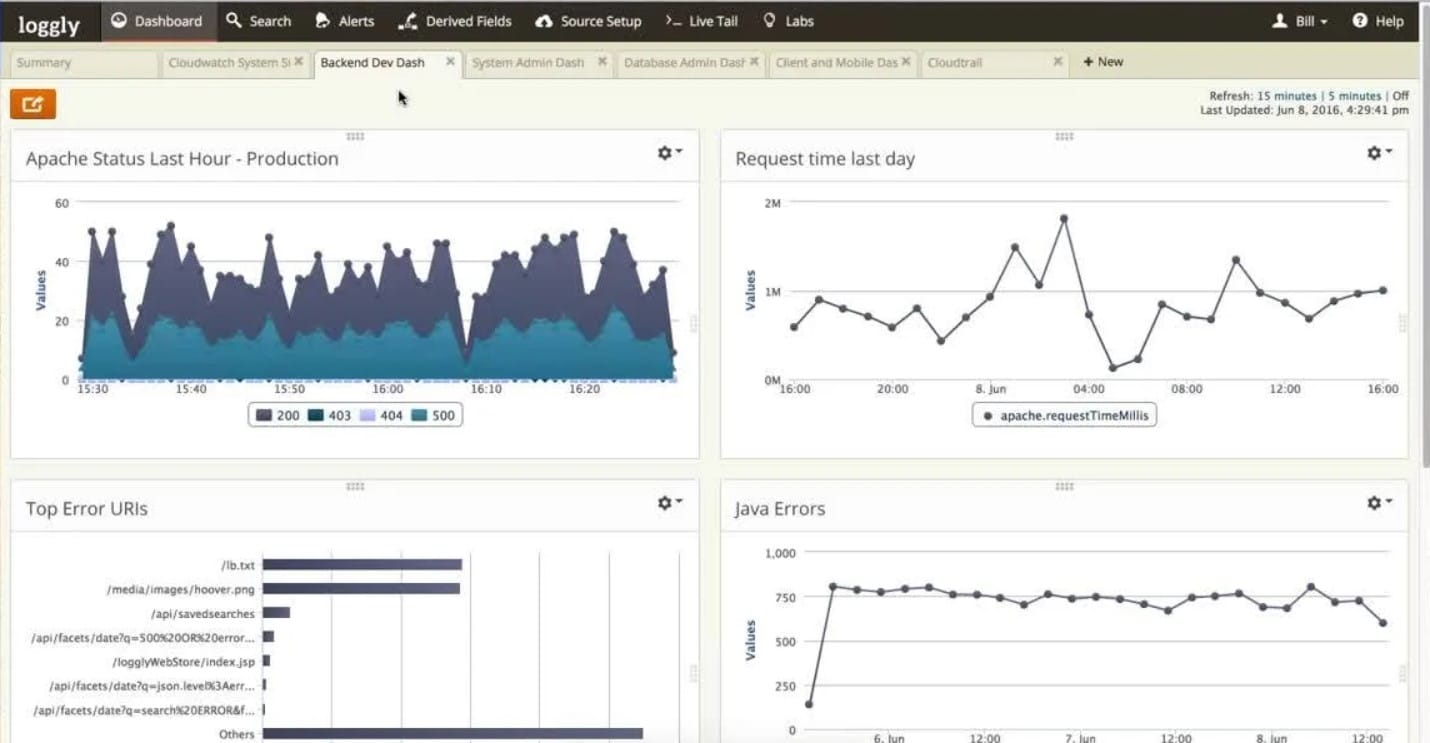Open the Search nav item
Image resolution: width=1430 pixels, height=743 pixels.
click(x=258, y=21)
